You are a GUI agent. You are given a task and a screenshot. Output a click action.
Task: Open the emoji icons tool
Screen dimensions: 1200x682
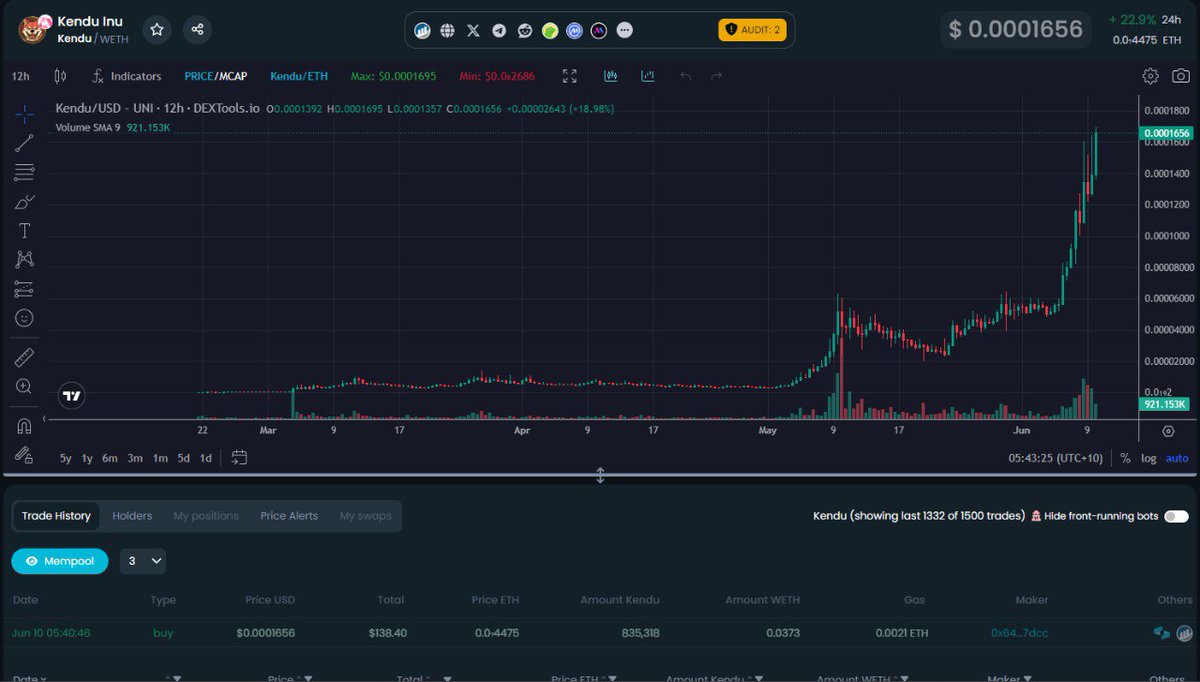[x=24, y=318]
